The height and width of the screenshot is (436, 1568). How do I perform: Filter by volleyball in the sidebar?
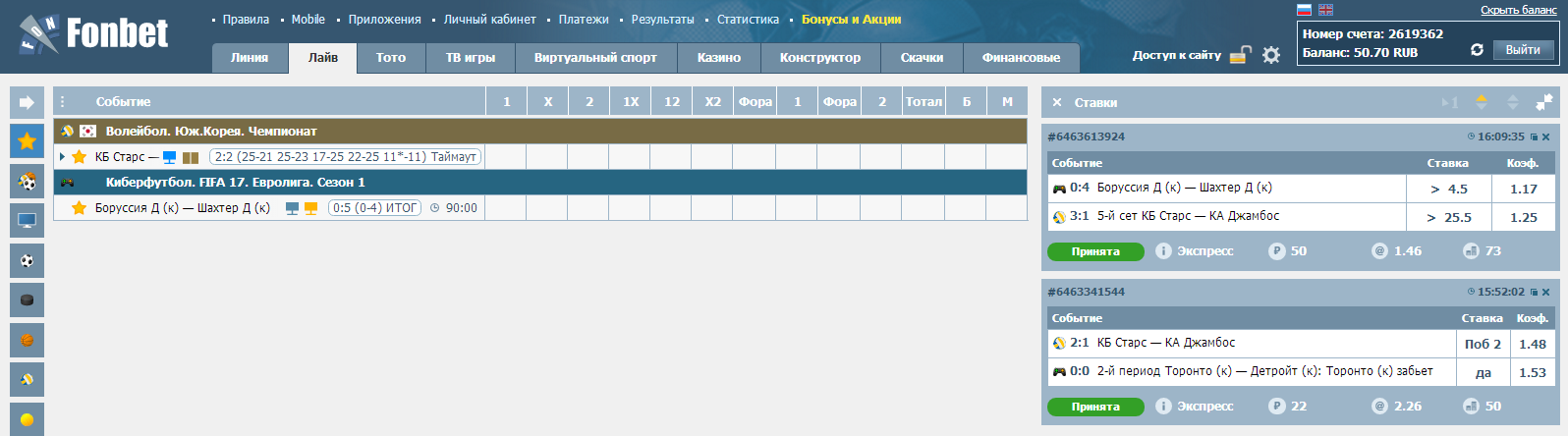[27, 379]
